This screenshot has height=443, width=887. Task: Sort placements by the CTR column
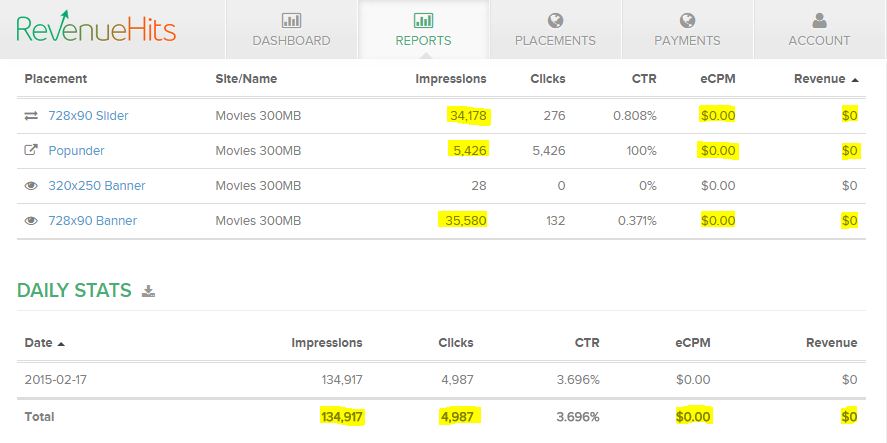[x=644, y=79]
